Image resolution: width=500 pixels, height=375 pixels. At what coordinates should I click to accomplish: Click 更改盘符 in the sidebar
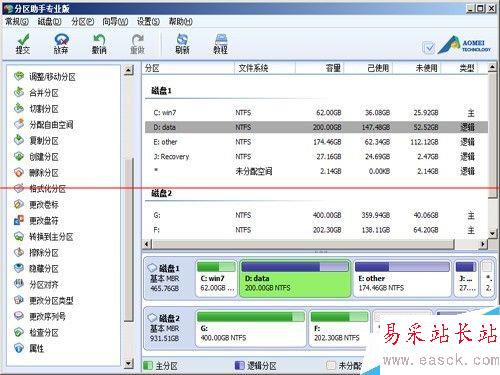point(36,221)
